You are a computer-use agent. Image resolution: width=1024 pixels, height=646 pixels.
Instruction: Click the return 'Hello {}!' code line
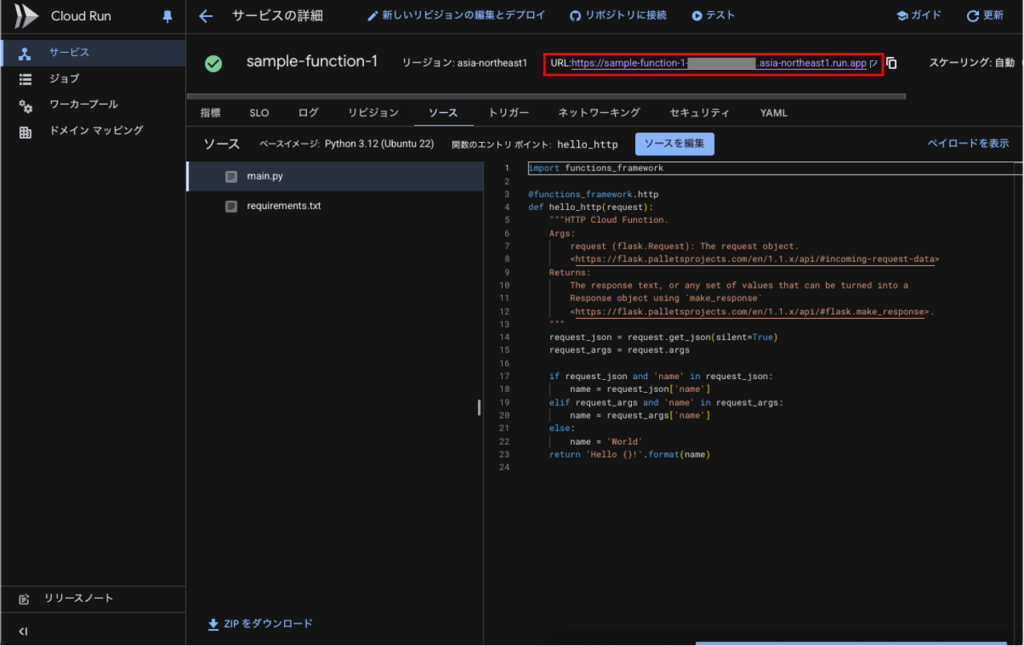pos(630,455)
